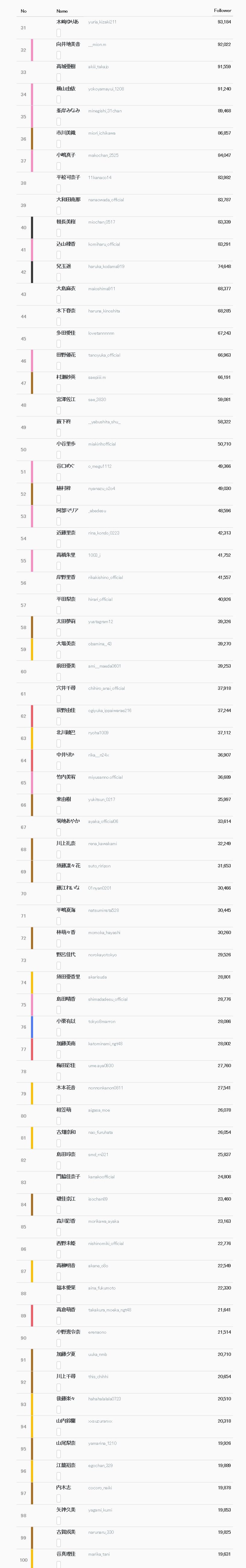
Task: Click the katominami_ngt48 username
Action: tap(105, 1043)
